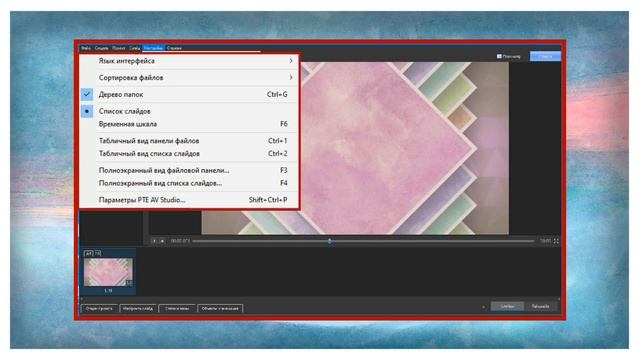The height and width of the screenshot is (360, 640).
Task: Click the slide list horizontal scrollbar
Action: tap(320, 299)
